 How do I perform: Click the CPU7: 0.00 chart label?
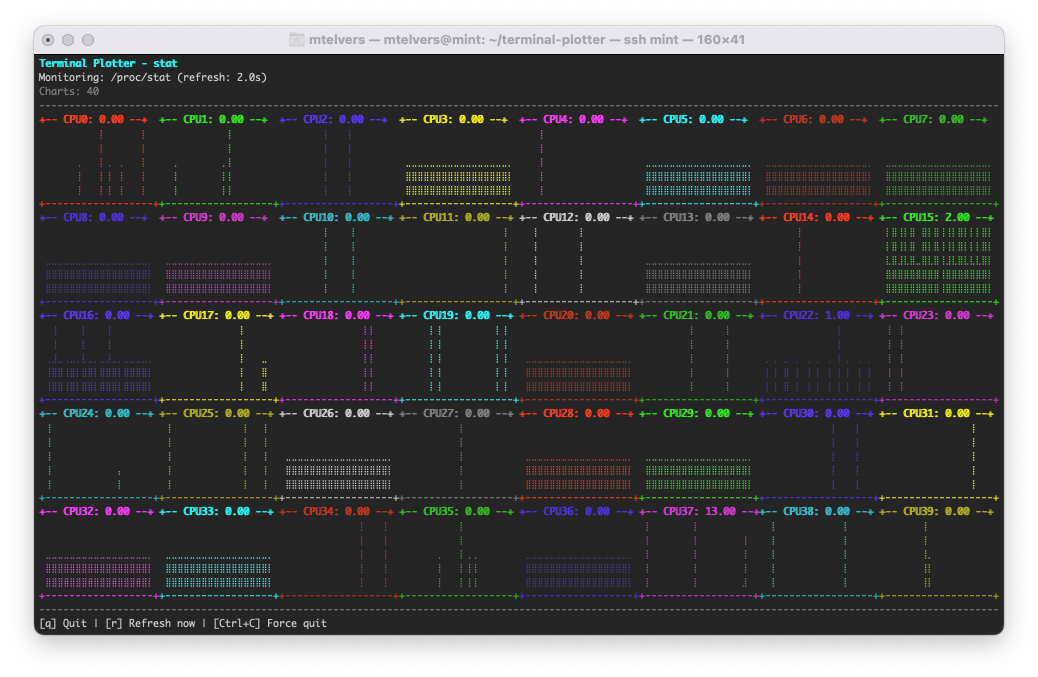click(933, 120)
